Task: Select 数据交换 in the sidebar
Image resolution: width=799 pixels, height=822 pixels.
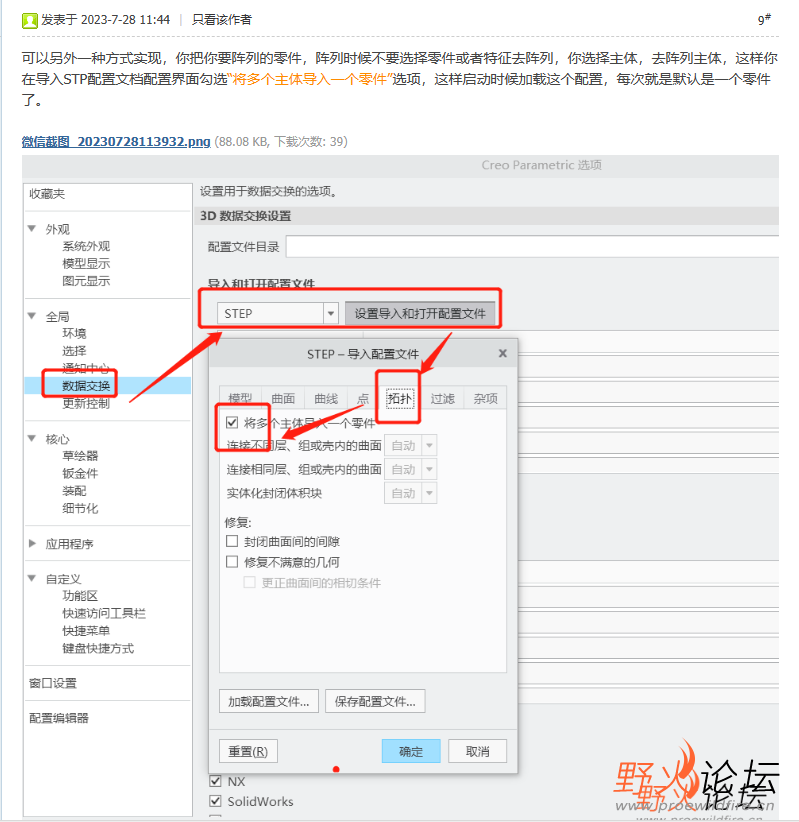Action: pyautogui.click(x=86, y=386)
